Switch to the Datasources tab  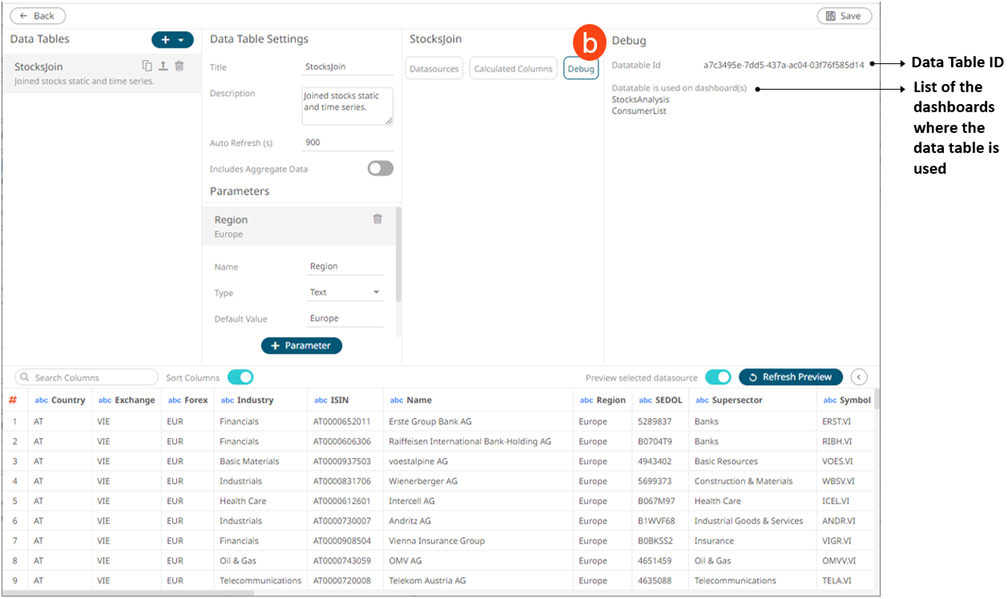(435, 69)
